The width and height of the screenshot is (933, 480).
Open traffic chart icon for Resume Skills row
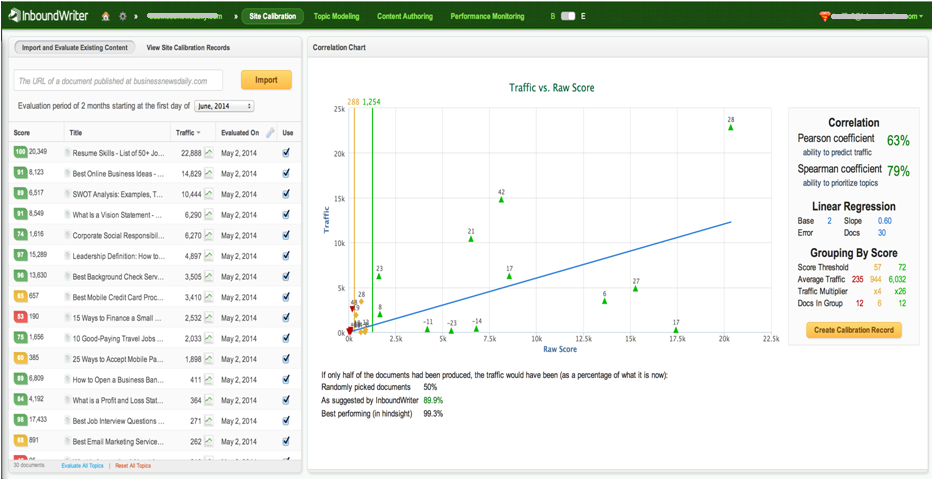click(210, 153)
